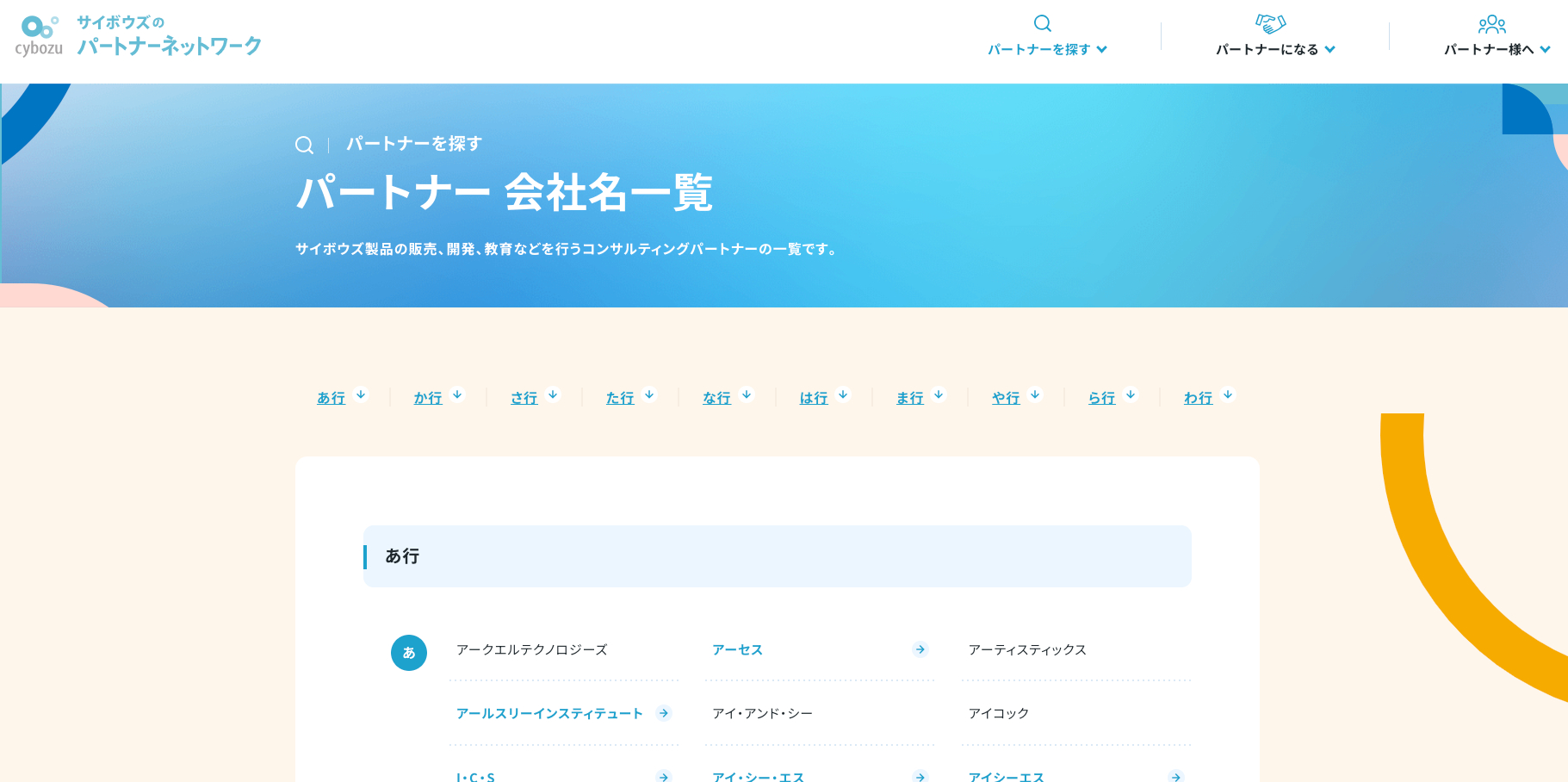This screenshot has width=1568, height=782.
Task: Jump to the さ行 section link
Action: pos(524,398)
